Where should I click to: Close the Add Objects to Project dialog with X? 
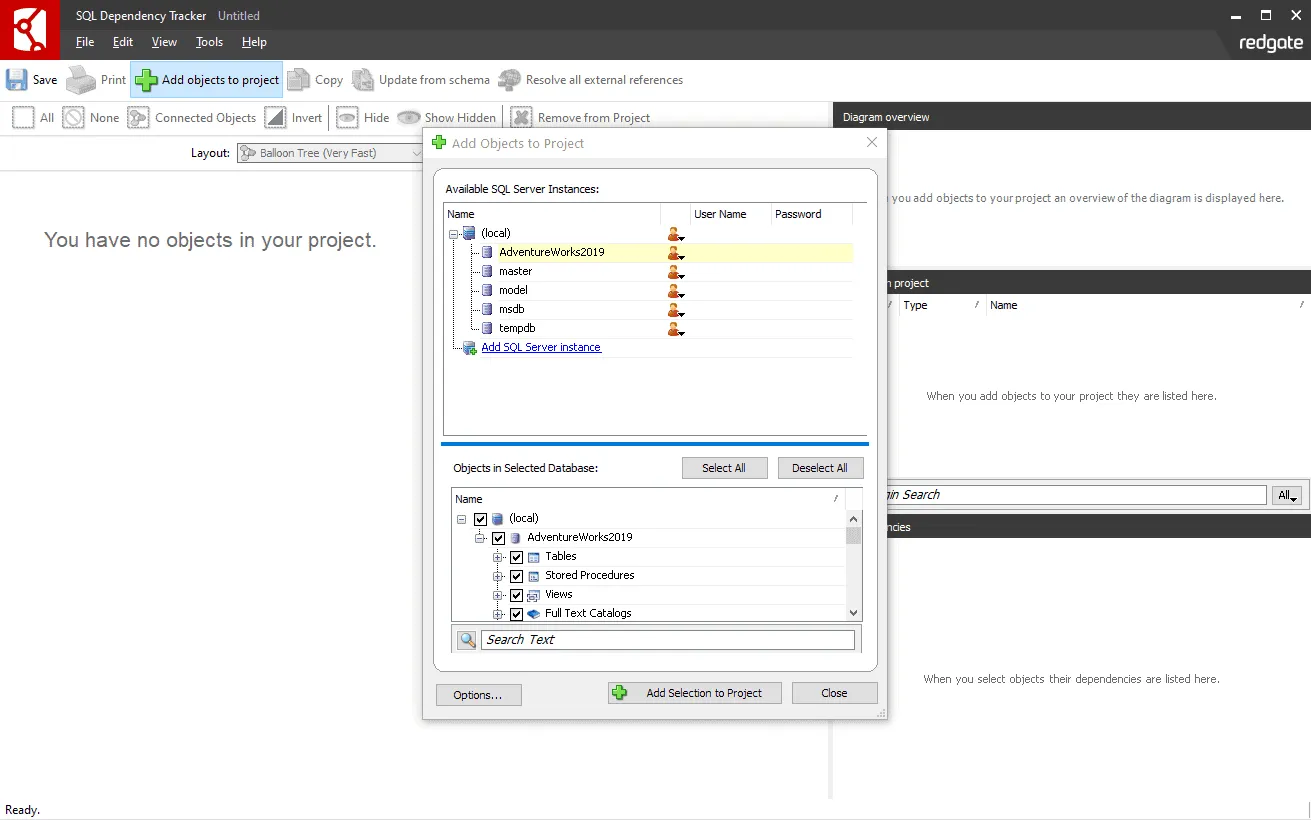click(x=872, y=142)
